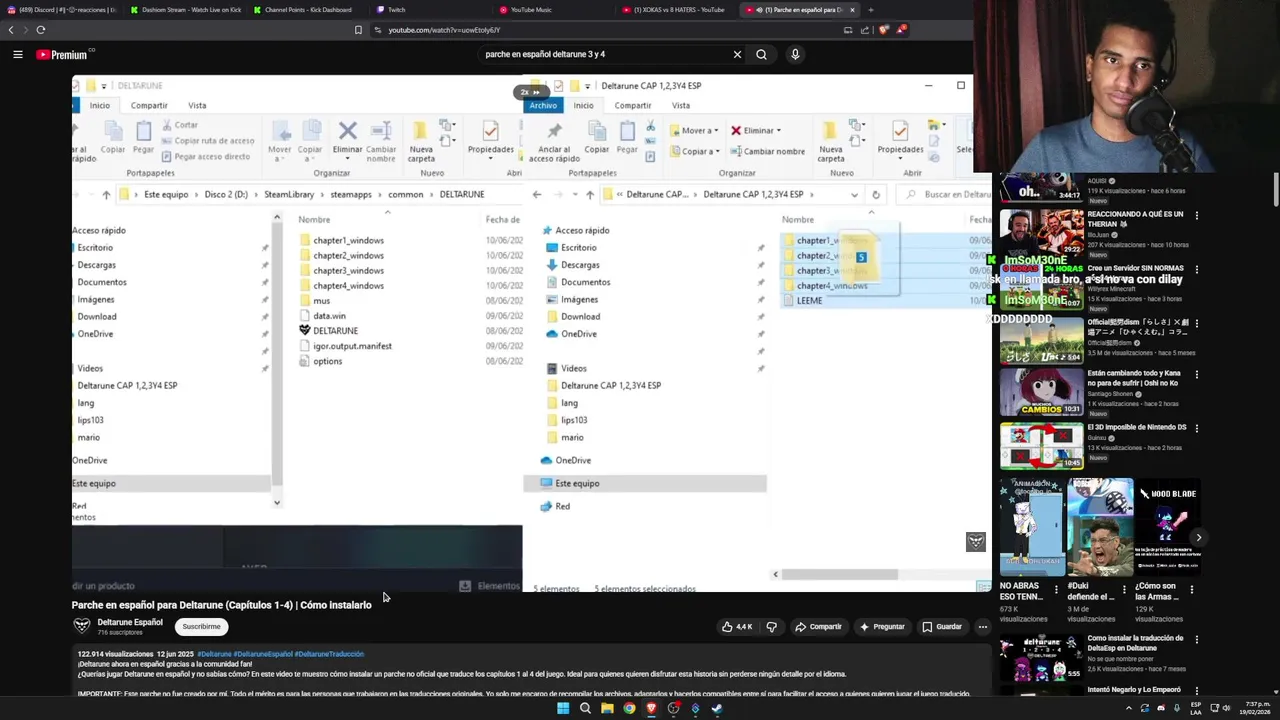Screen dimensions: 1280x720
Task: Bookmark this page from the address bar
Action: pos(358,30)
